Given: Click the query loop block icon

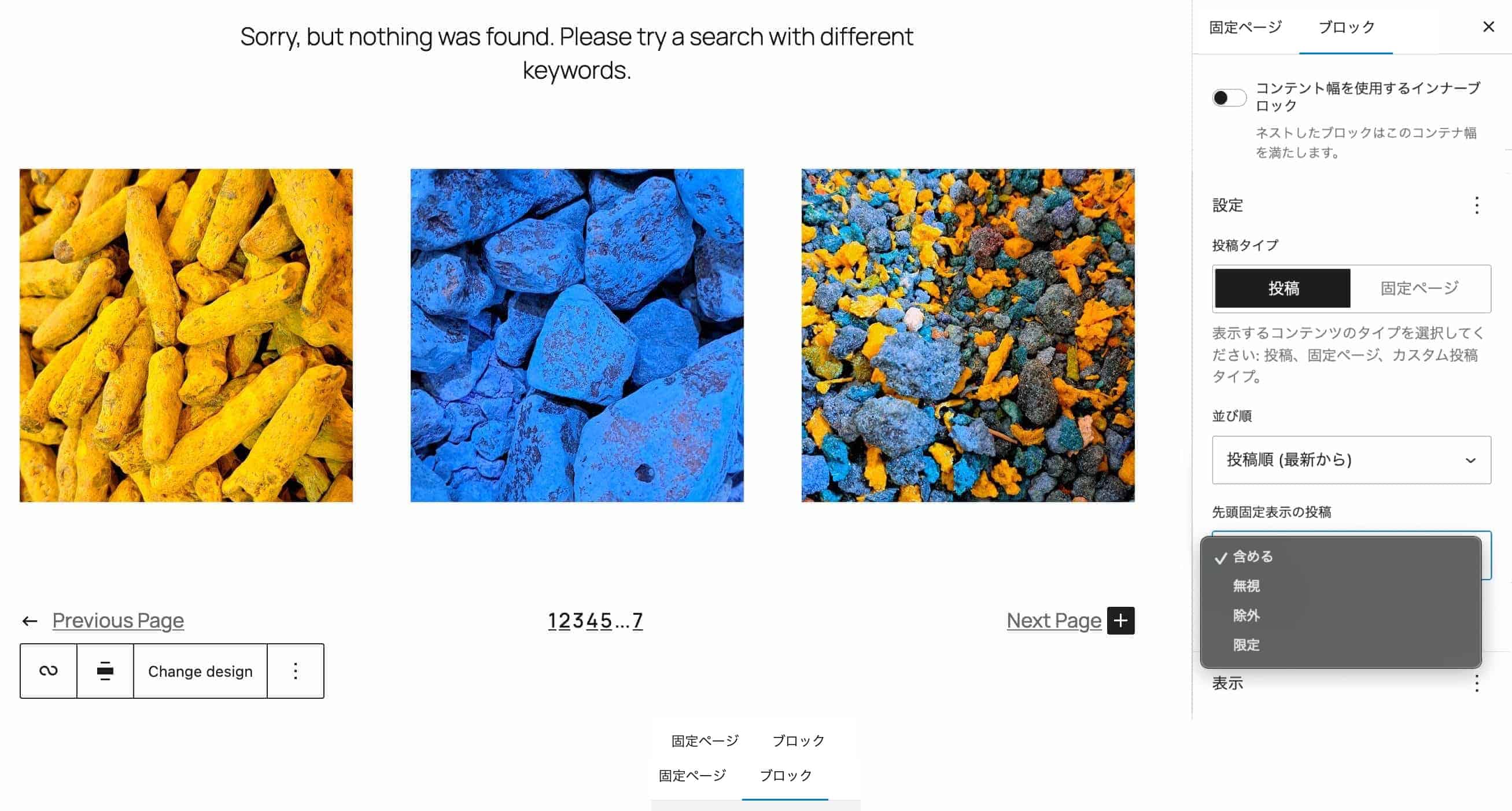Looking at the screenshot, I should [48, 671].
